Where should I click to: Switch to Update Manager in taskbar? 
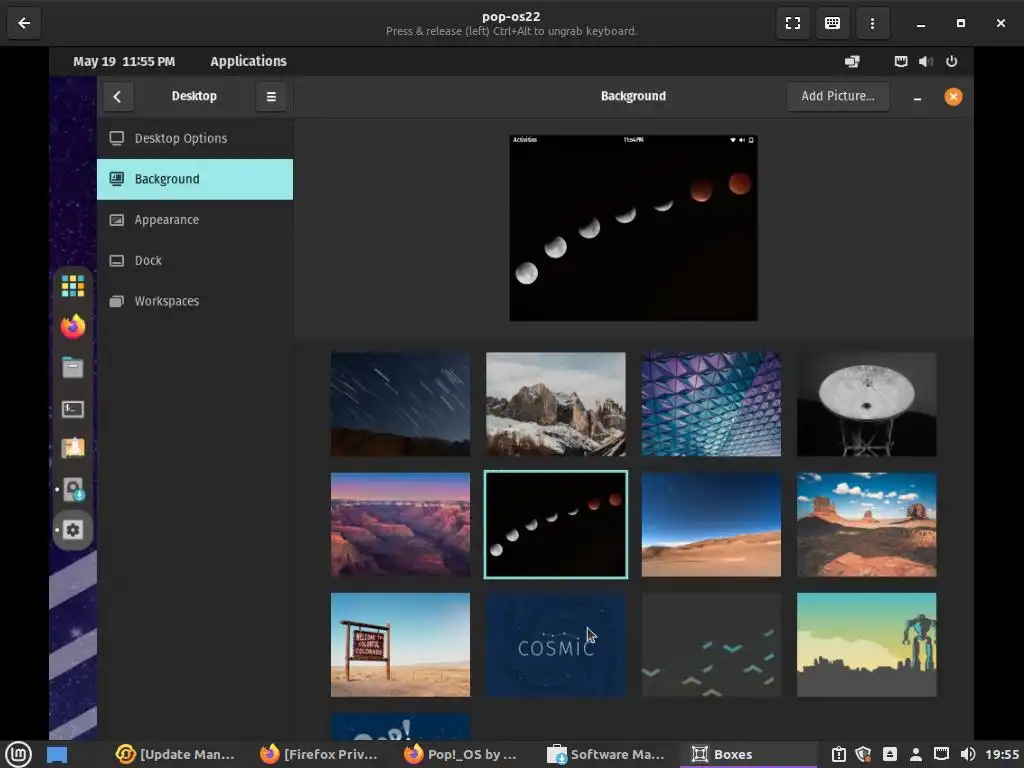(174, 754)
